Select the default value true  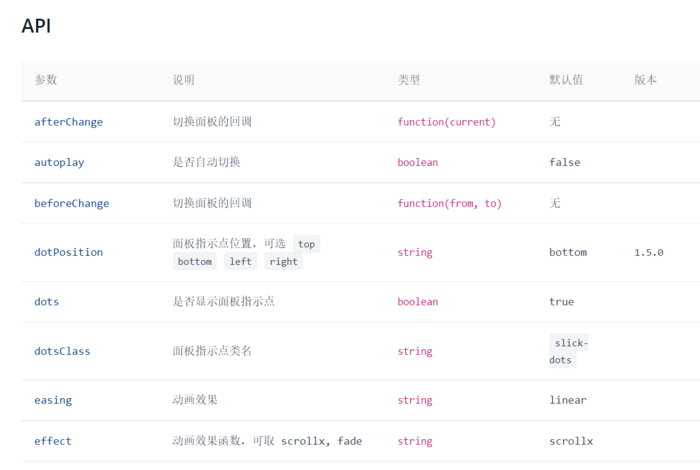(x=562, y=302)
